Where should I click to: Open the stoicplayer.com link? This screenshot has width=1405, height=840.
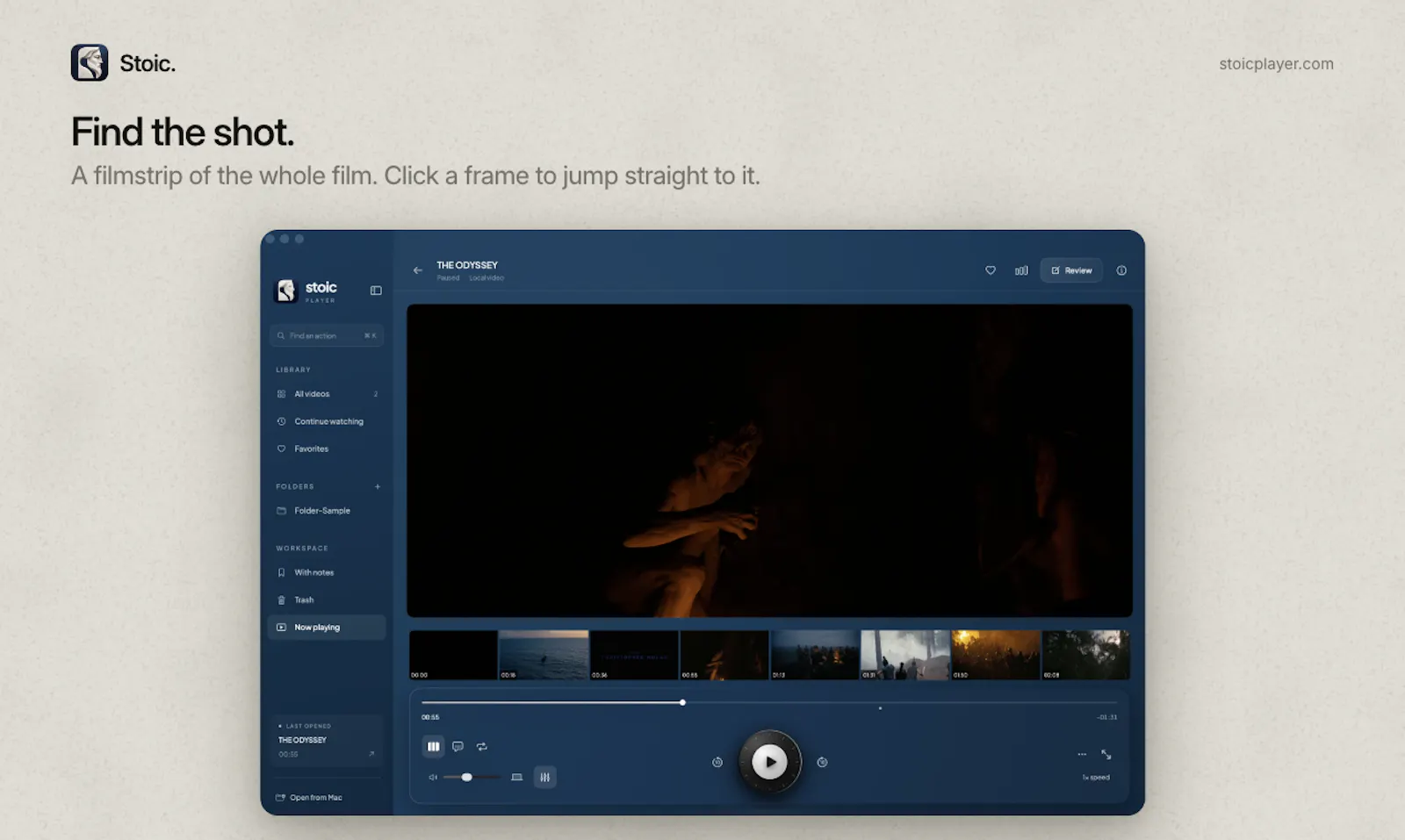tap(1276, 64)
